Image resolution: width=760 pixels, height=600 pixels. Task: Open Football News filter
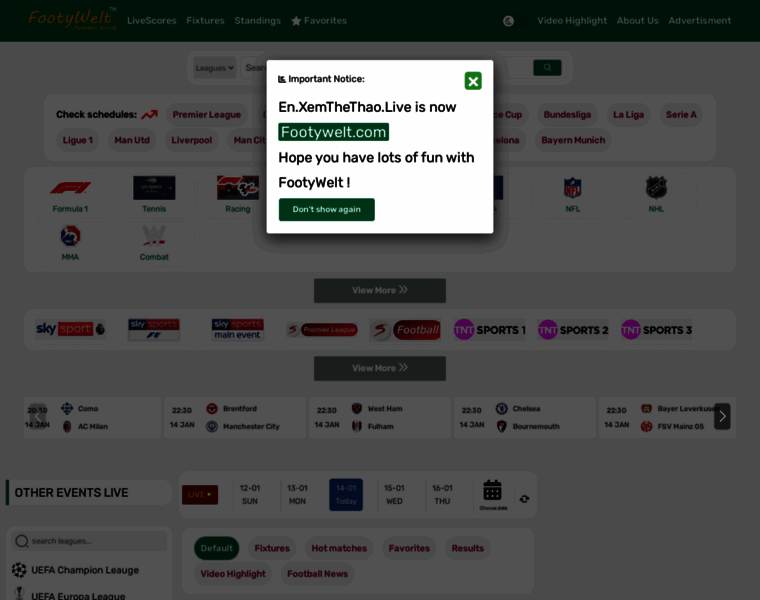317,574
